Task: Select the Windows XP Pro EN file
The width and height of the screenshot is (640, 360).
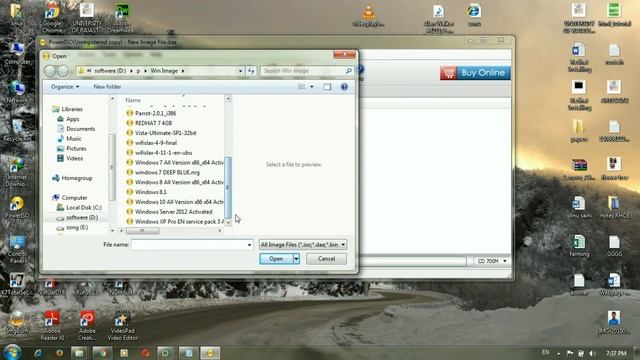Action: click(x=175, y=221)
